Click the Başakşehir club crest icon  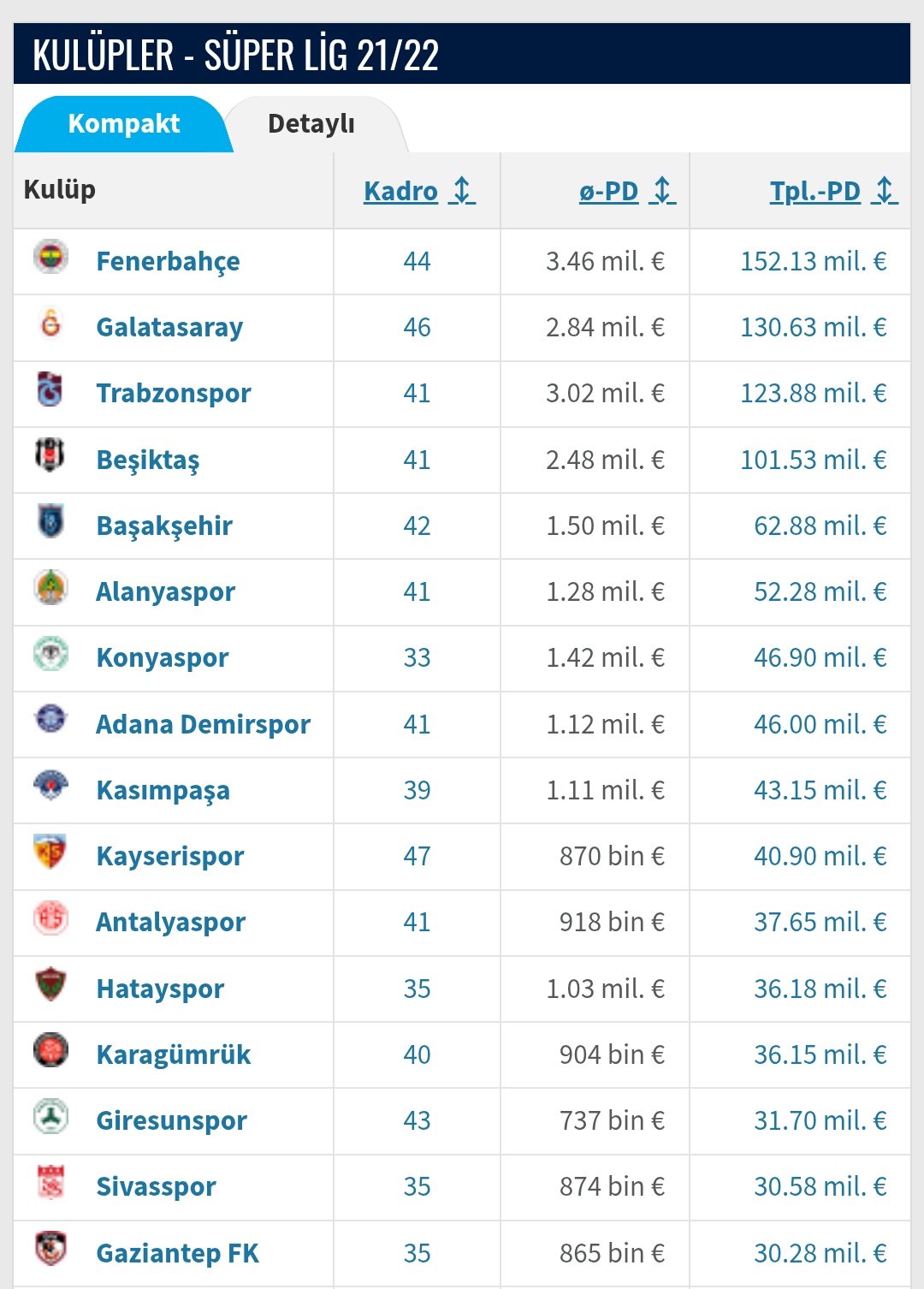(50, 521)
